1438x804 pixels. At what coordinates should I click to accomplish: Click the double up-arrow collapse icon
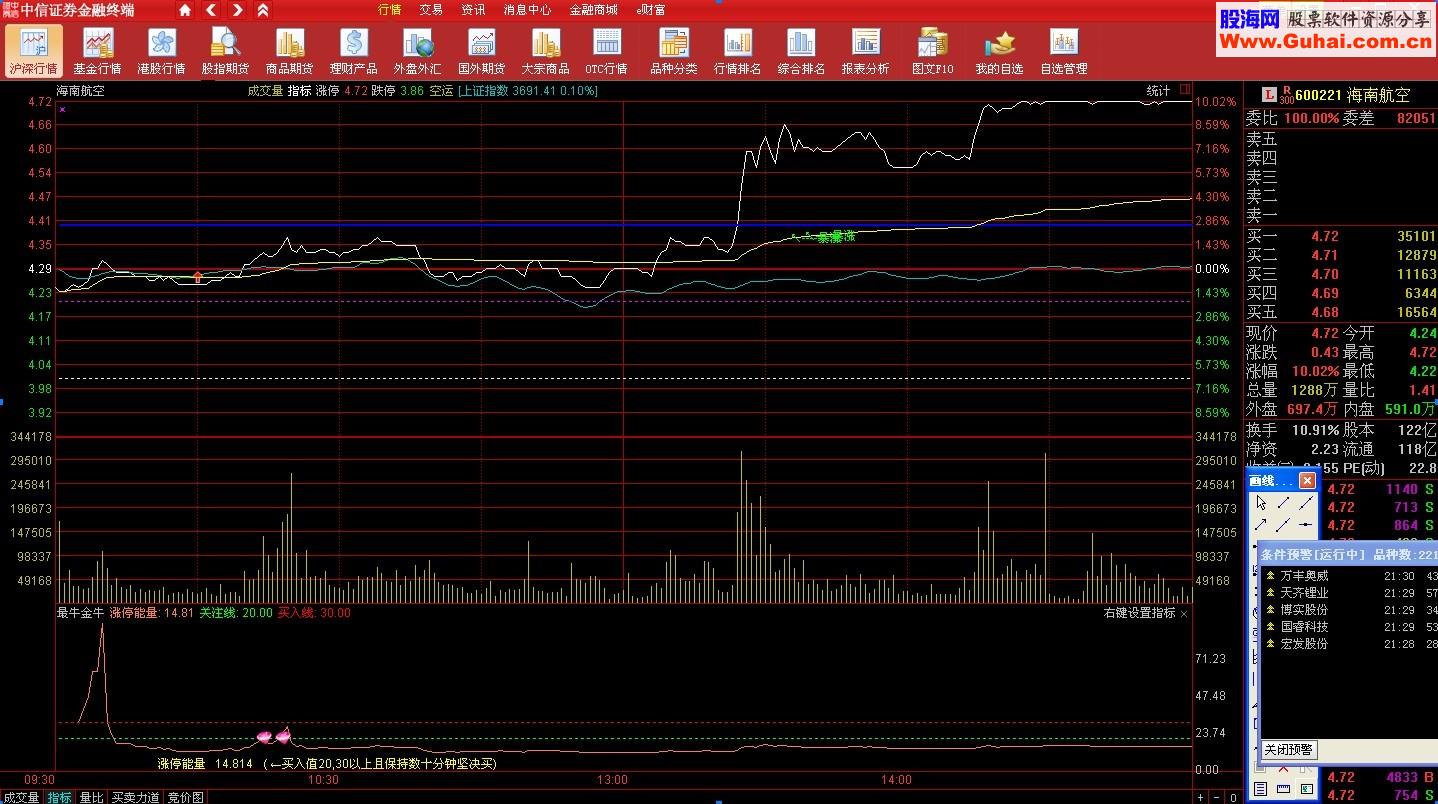pos(262,10)
